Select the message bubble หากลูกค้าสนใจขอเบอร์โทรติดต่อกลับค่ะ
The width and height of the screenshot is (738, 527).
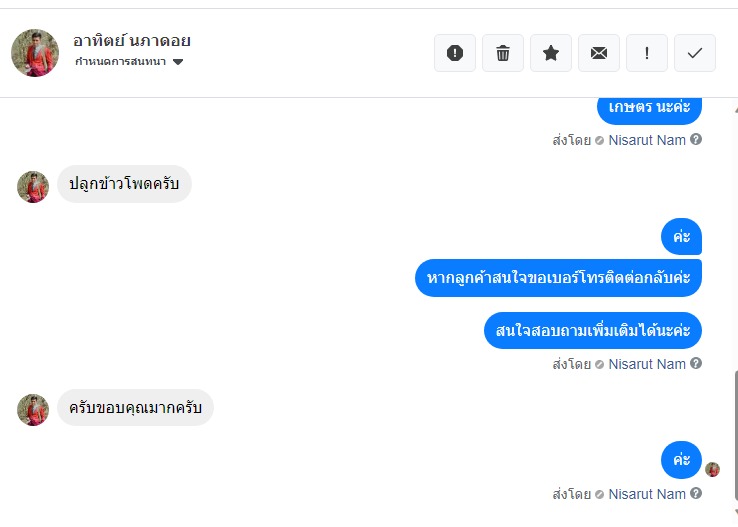558,277
